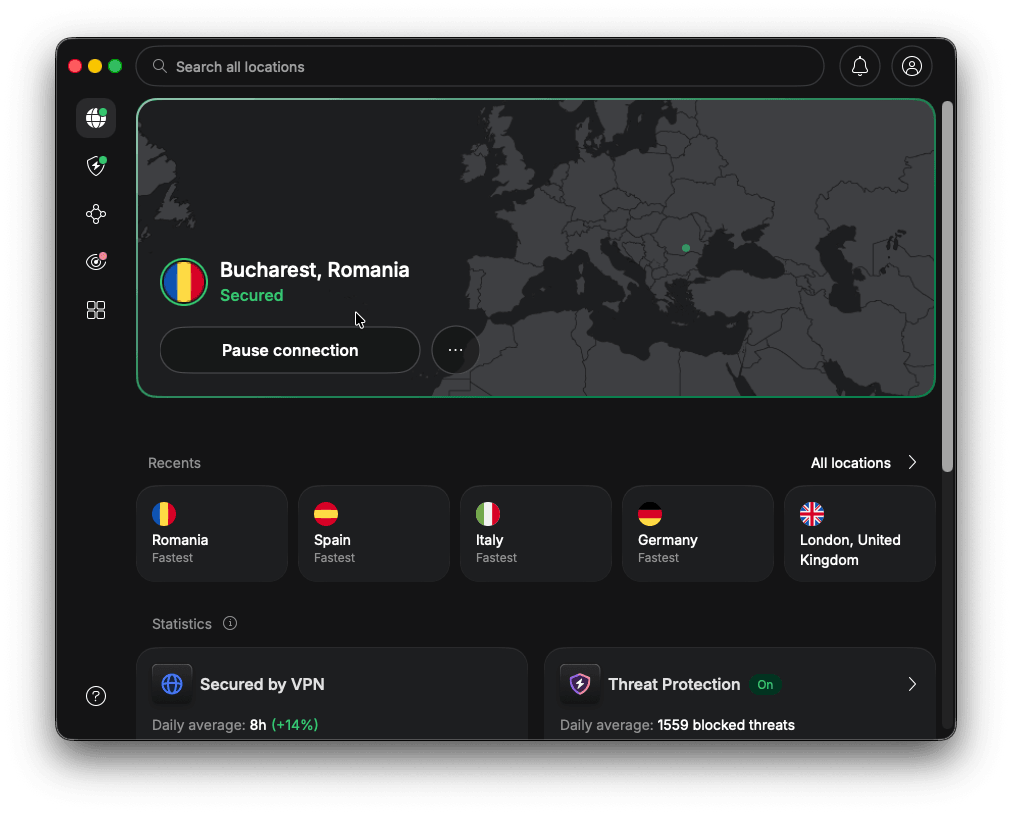The height and width of the screenshot is (814, 1012).
Task: Connect to London, United Kingdom card
Action: (x=860, y=534)
